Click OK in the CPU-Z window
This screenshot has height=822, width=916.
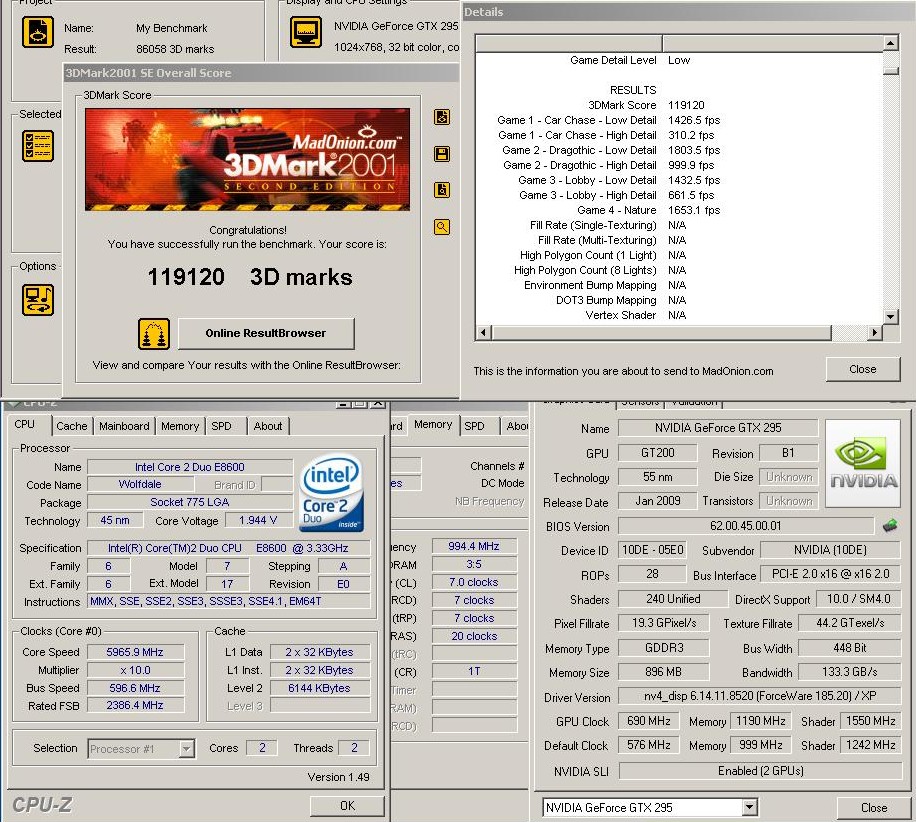[347, 806]
